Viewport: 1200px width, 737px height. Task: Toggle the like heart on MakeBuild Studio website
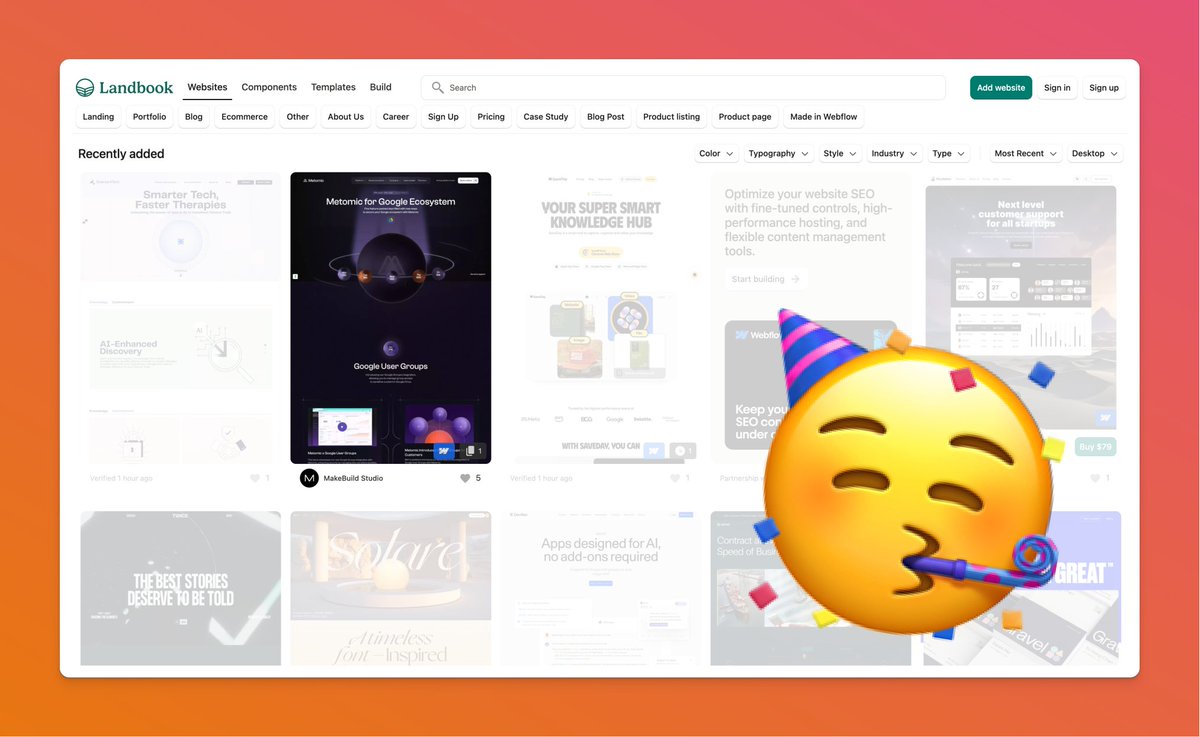(x=465, y=478)
